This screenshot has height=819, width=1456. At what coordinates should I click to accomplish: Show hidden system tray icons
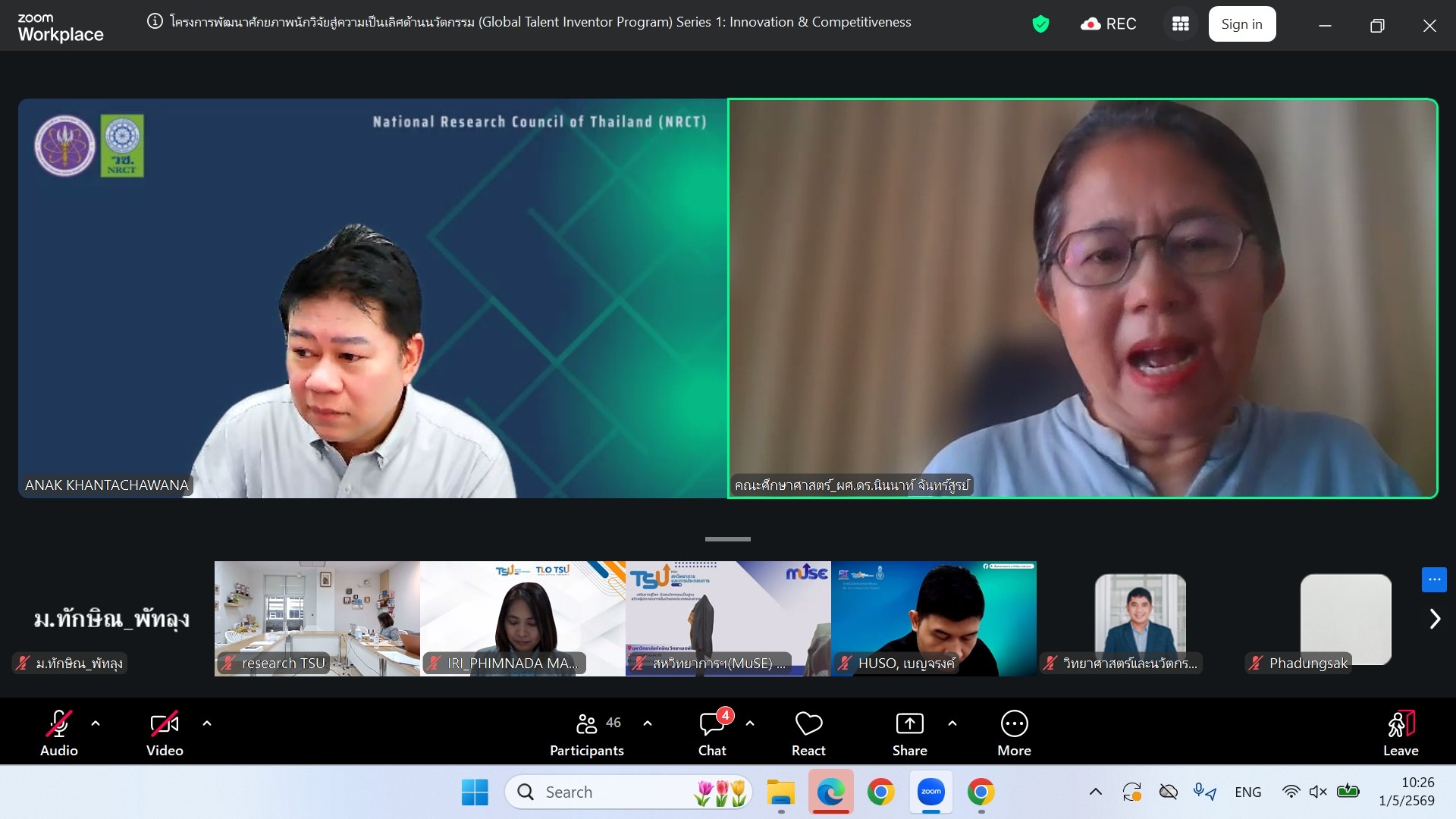coord(1095,792)
